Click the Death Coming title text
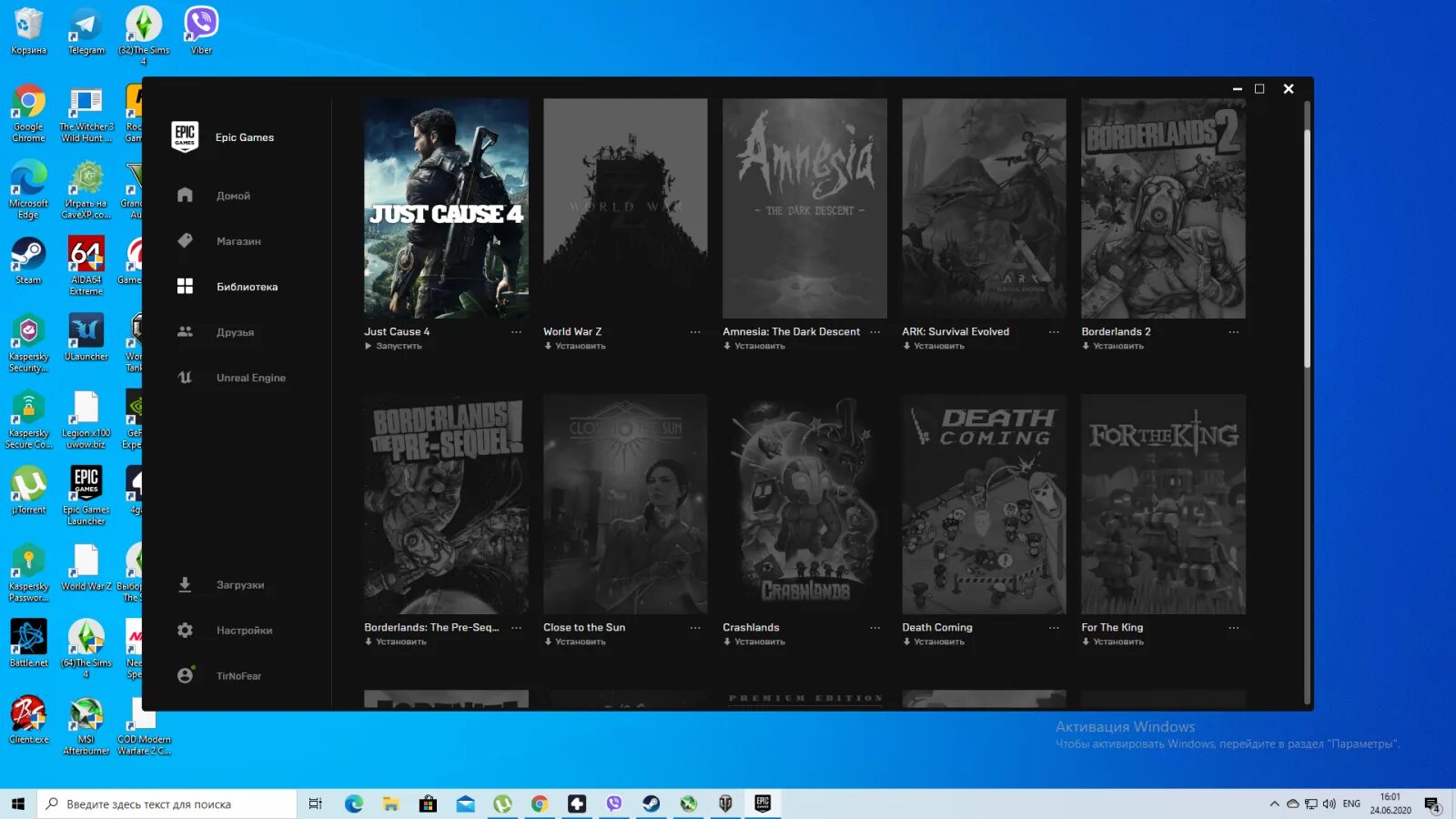 (937, 628)
